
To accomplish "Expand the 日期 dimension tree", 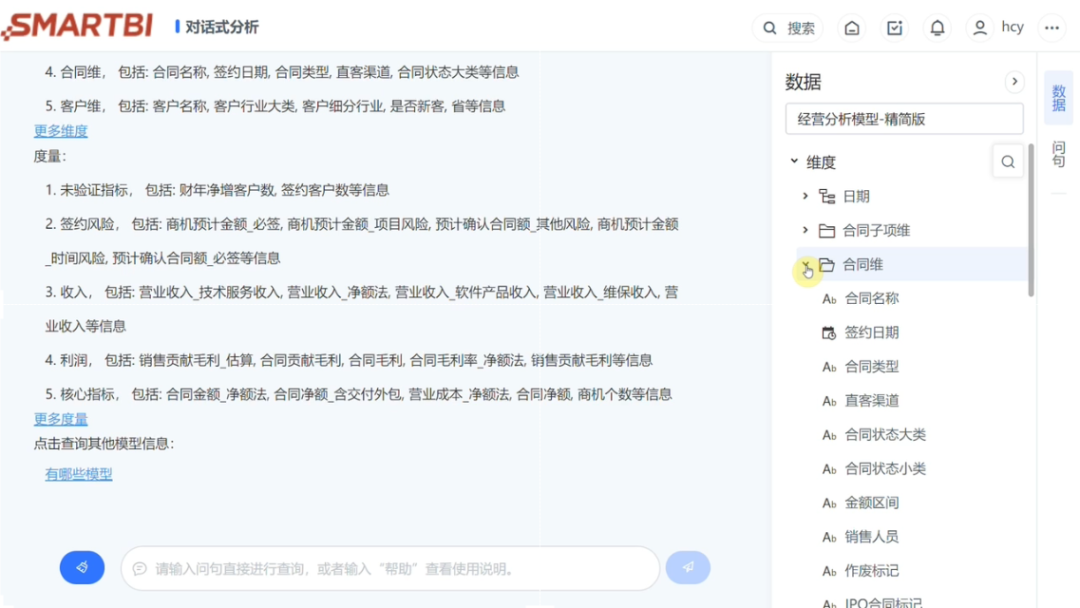I will point(805,196).
